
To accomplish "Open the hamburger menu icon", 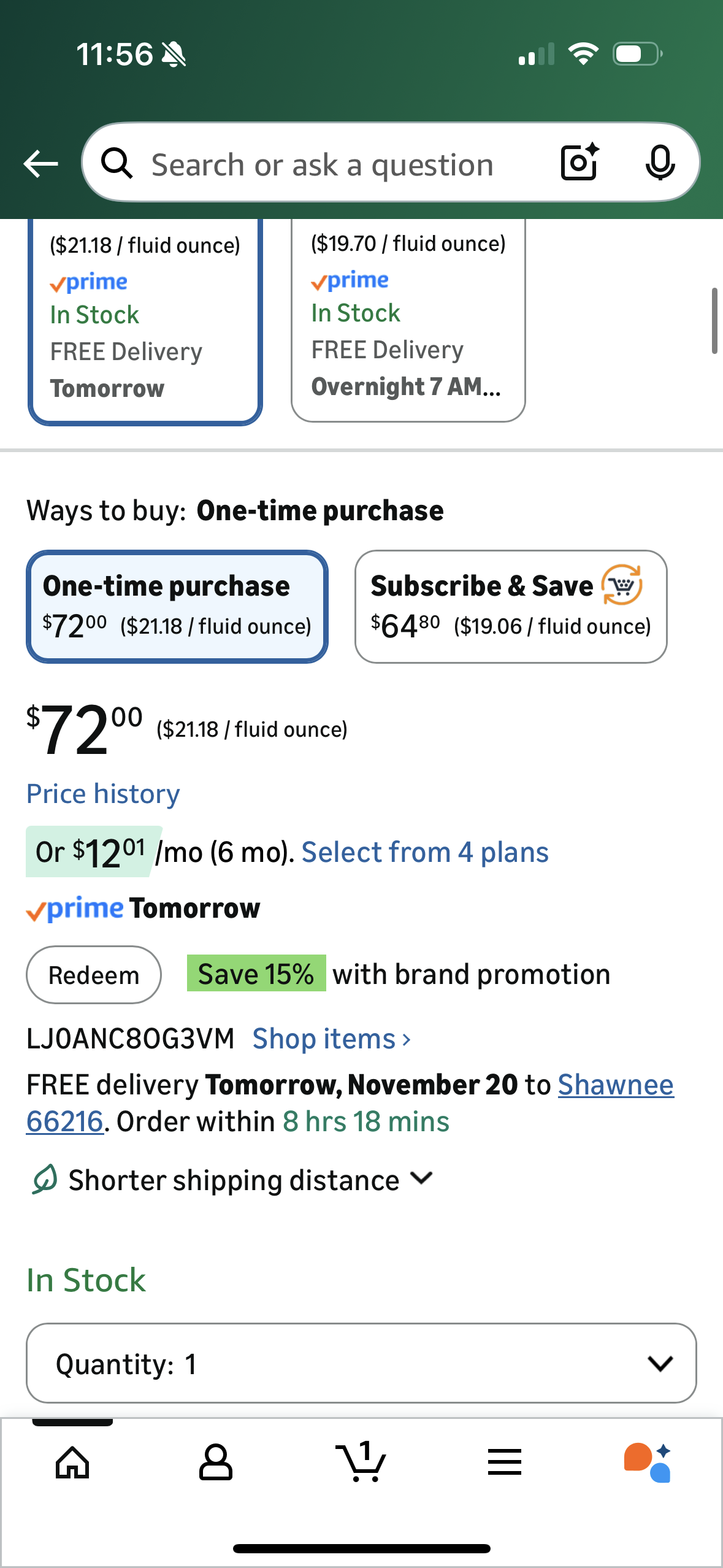I will [x=505, y=1462].
